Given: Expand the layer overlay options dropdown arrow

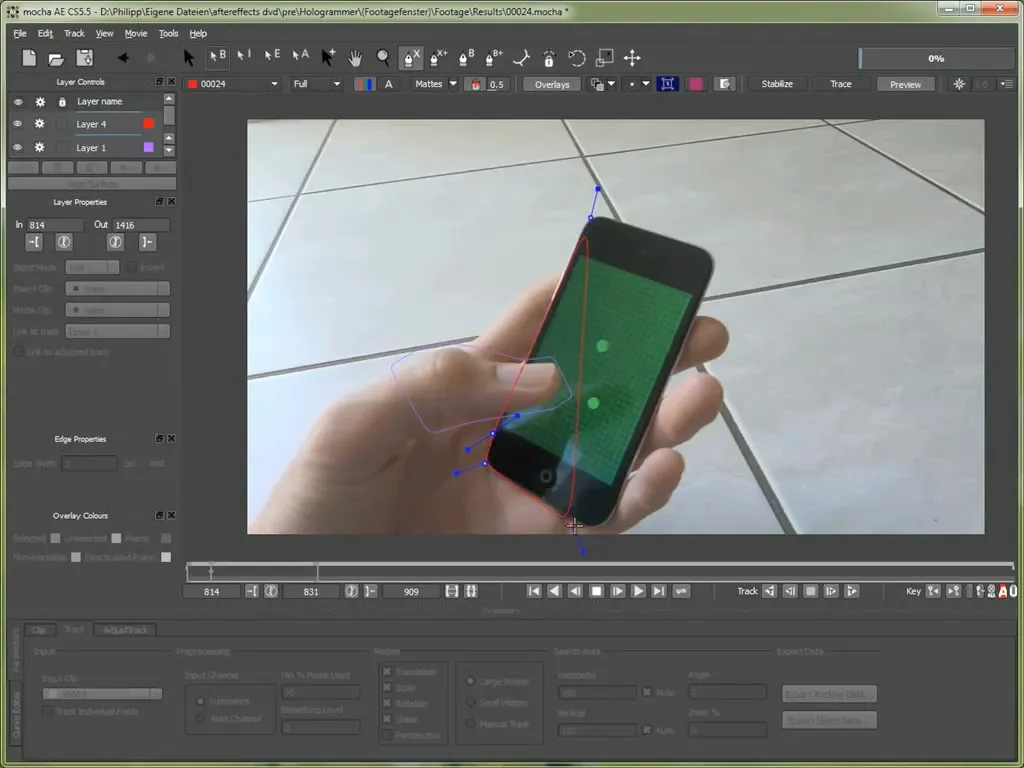Looking at the screenshot, I should 611,84.
